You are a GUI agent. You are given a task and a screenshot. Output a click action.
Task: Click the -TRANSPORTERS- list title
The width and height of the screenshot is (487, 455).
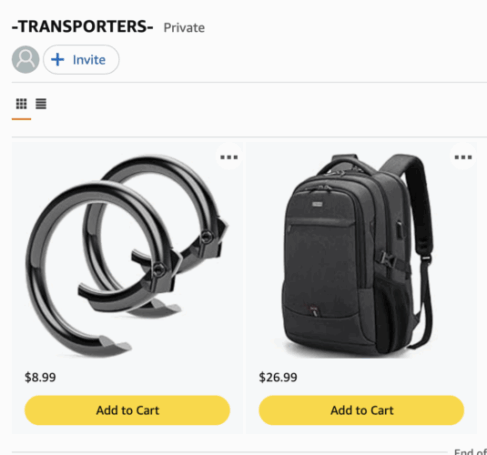point(82,27)
